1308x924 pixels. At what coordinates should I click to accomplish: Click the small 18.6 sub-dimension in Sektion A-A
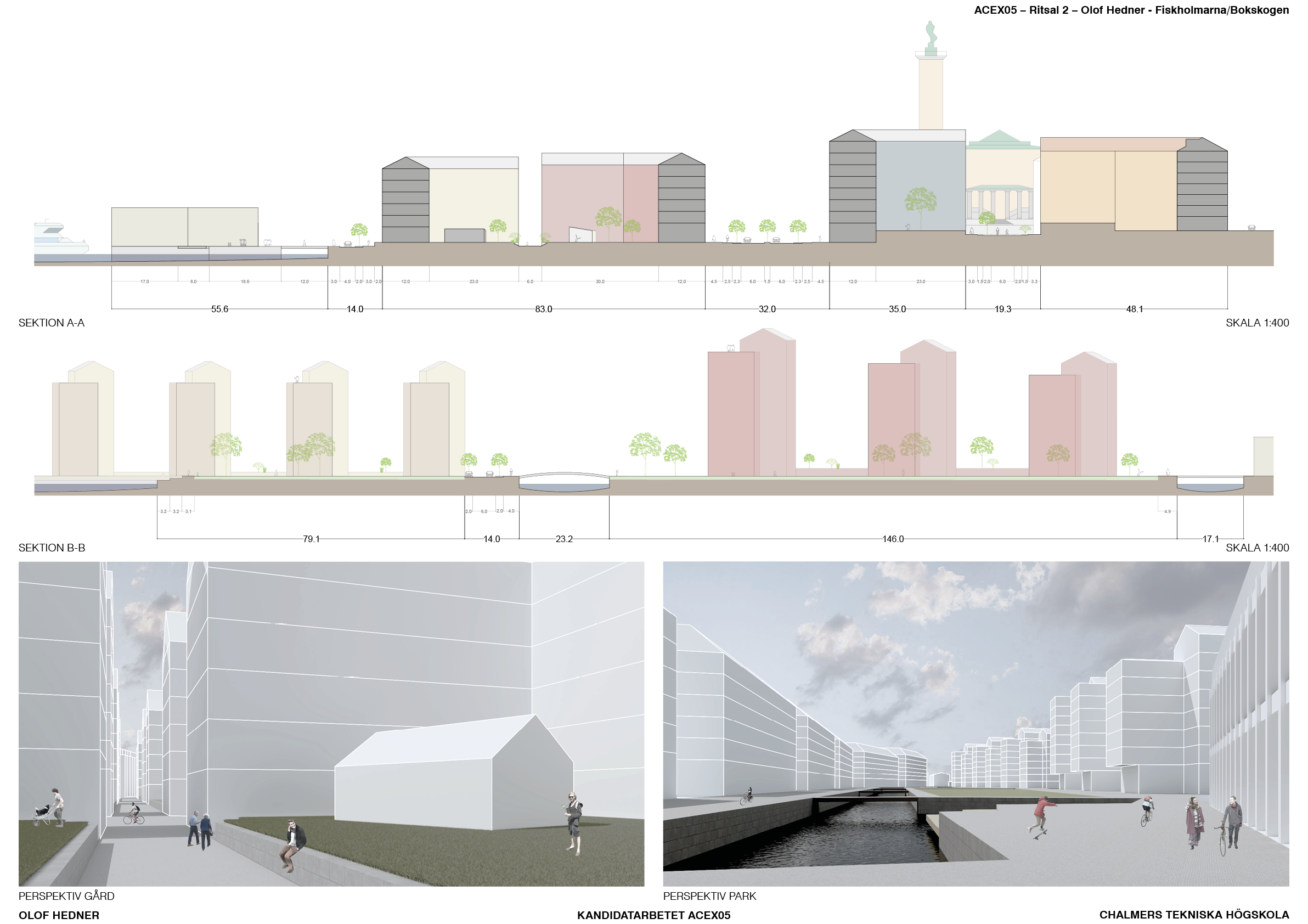coord(245,282)
